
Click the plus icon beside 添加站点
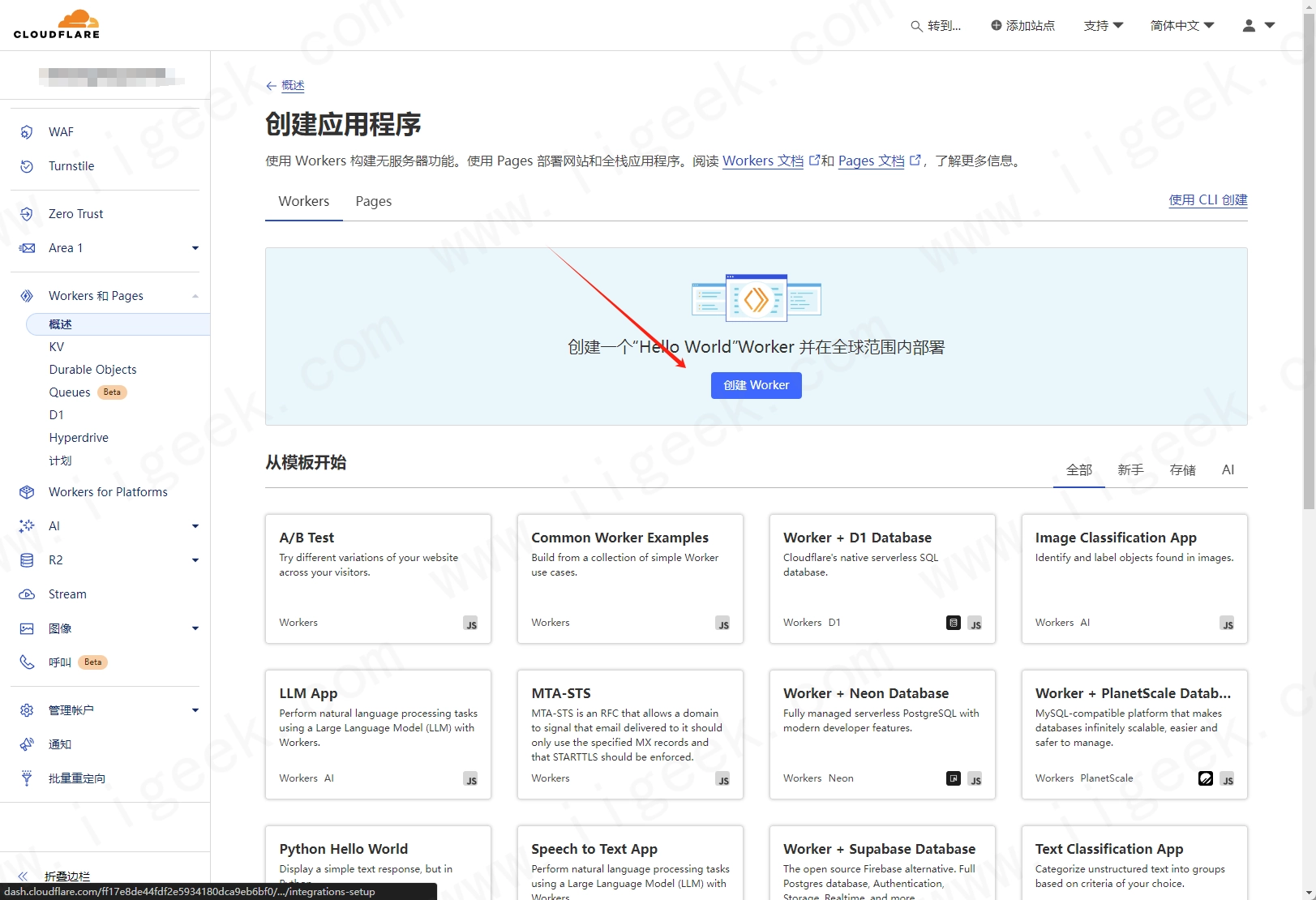pos(997,25)
